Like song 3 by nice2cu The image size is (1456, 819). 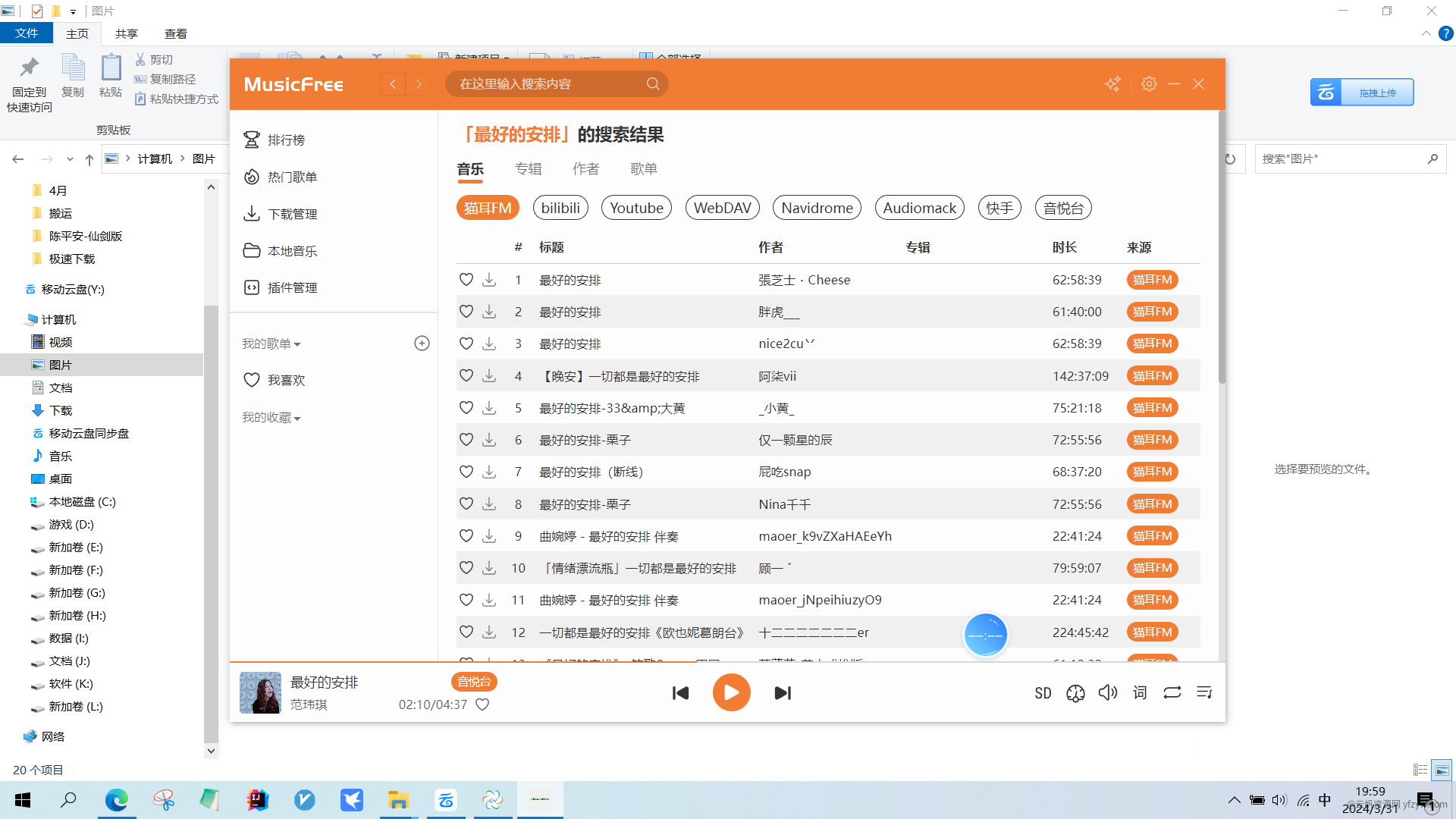point(466,344)
